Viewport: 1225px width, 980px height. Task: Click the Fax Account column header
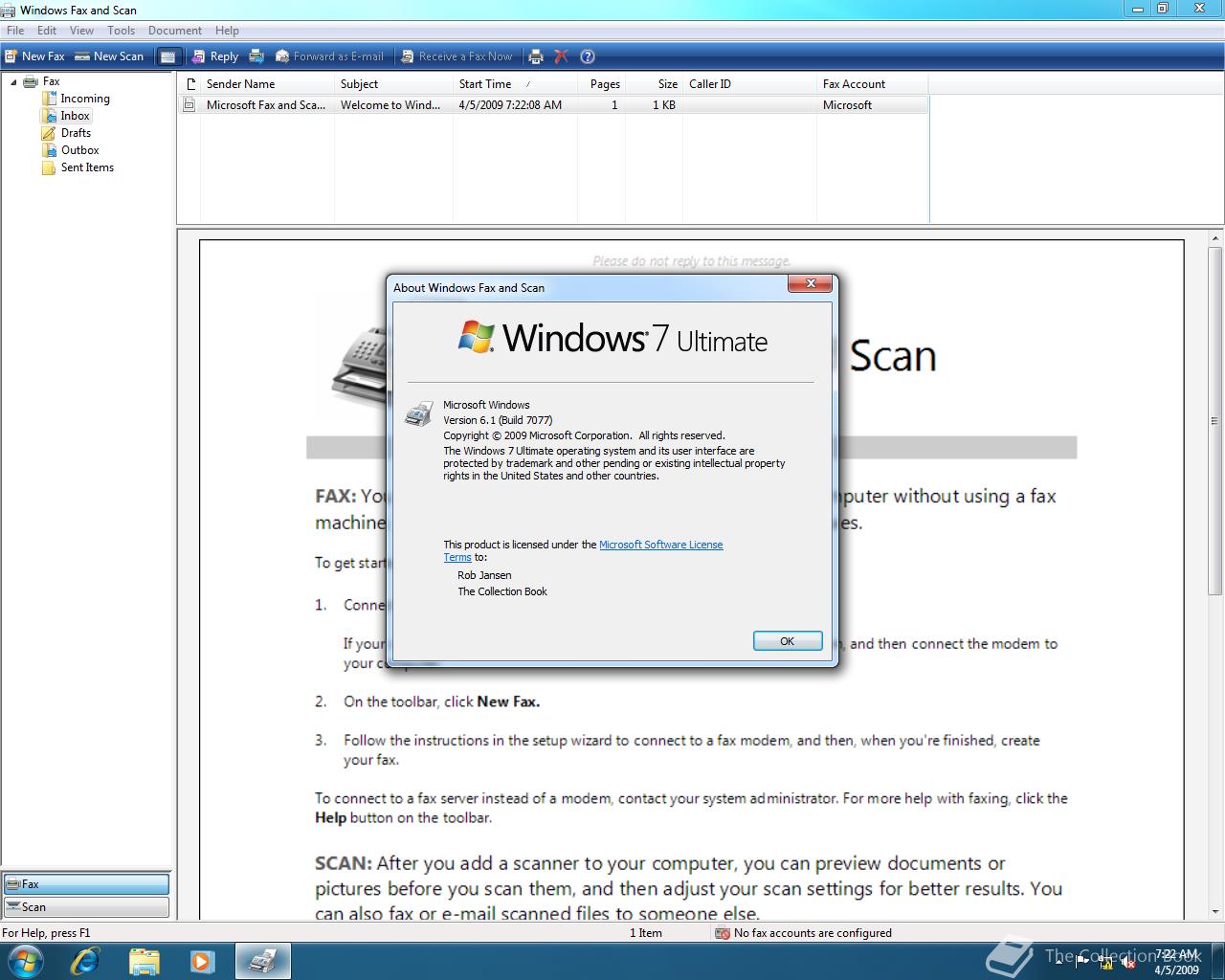pyautogui.click(x=872, y=84)
